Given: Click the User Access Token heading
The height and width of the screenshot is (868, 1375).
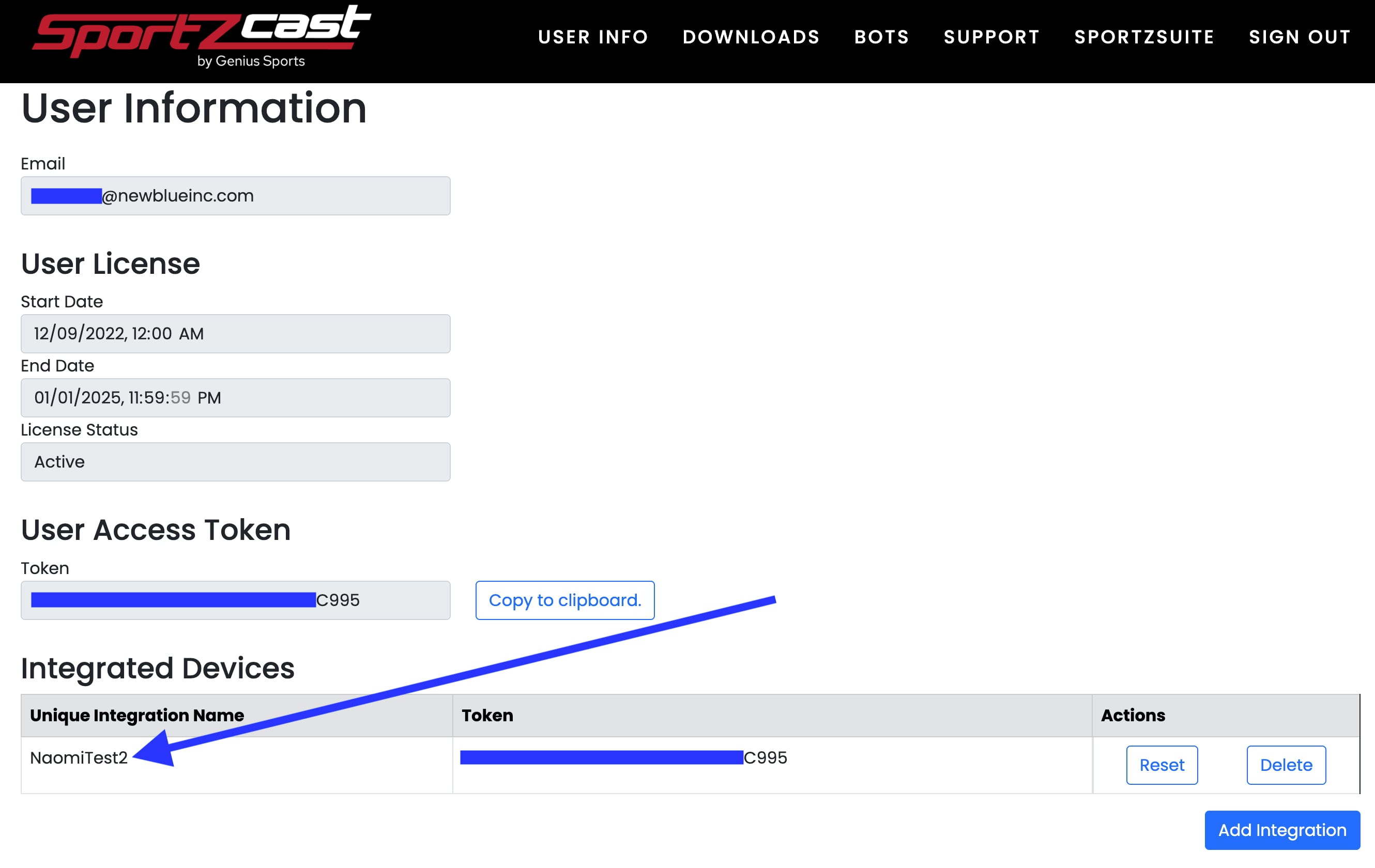Looking at the screenshot, I should (x=156, y=530).
